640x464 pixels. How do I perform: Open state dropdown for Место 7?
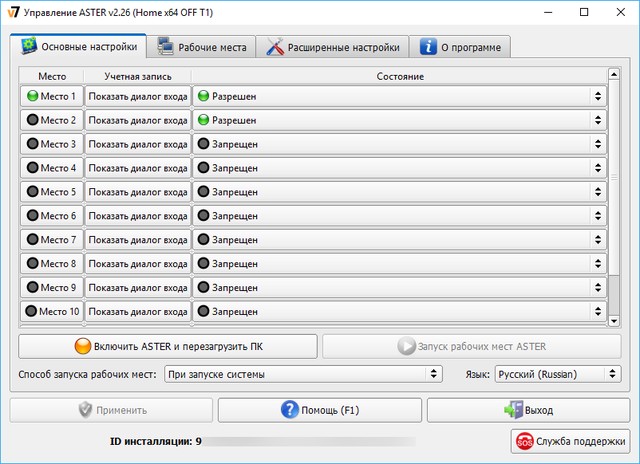(x=400, y=240)
